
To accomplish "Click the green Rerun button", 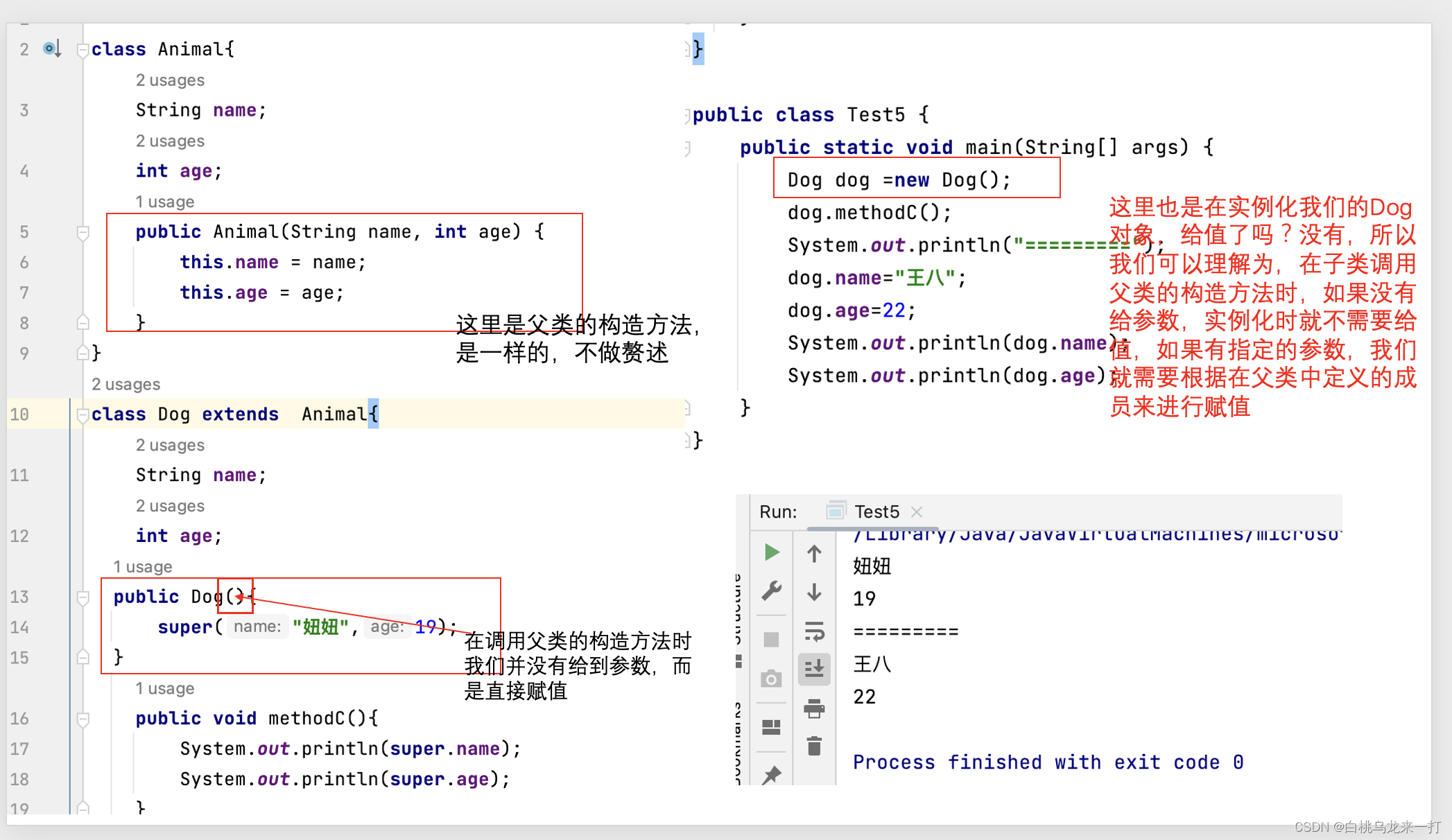I will coord(771,552).
